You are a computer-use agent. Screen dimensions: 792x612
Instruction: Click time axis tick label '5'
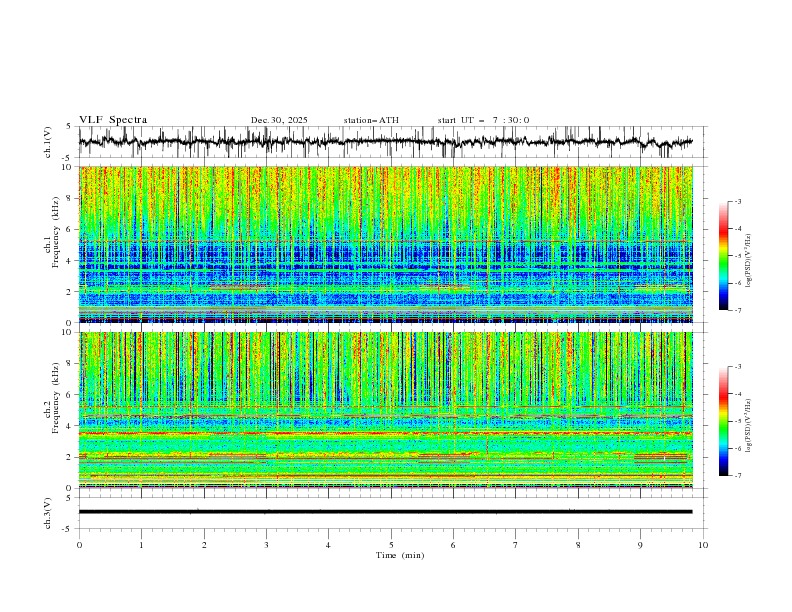coord(391,545)
